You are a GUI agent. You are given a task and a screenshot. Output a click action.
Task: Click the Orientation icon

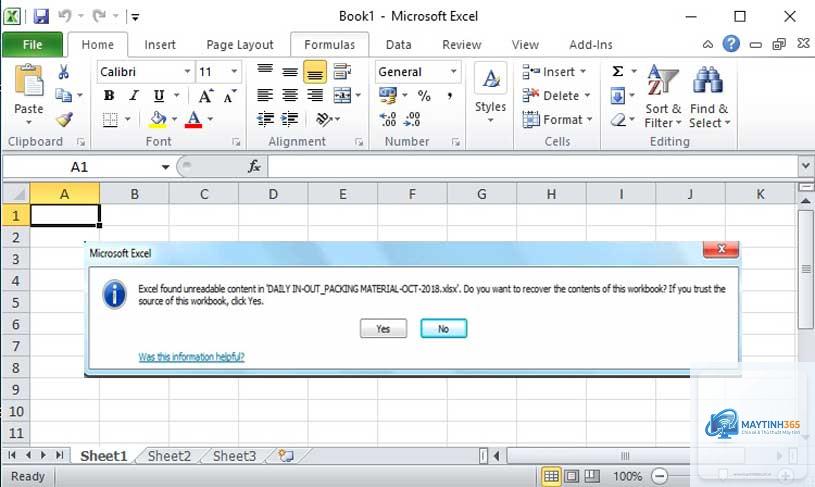(x=324, y=120)
